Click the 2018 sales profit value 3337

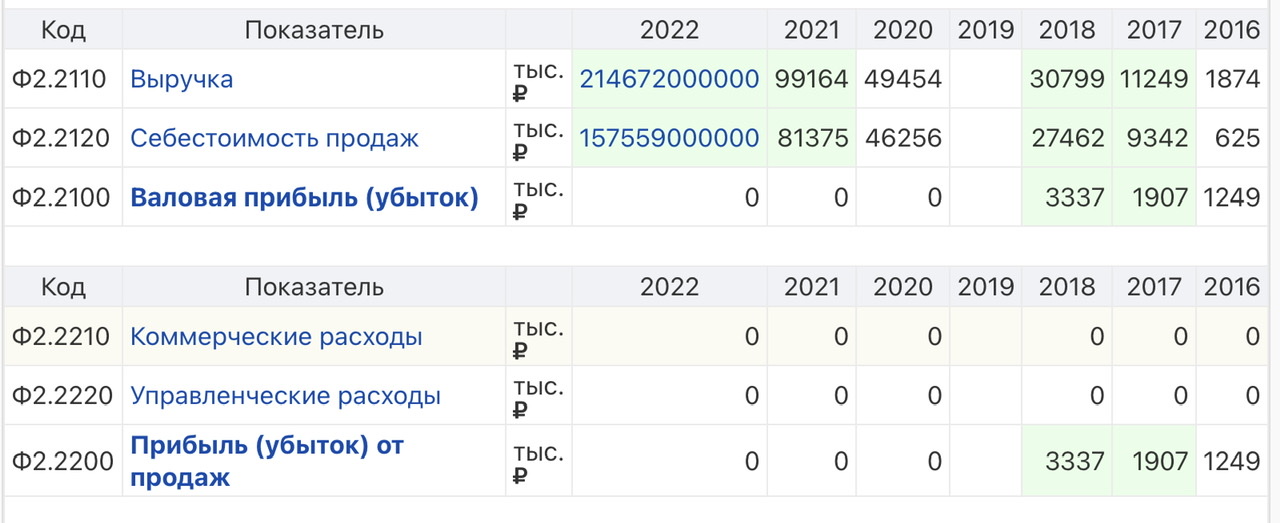(1067, 461)
